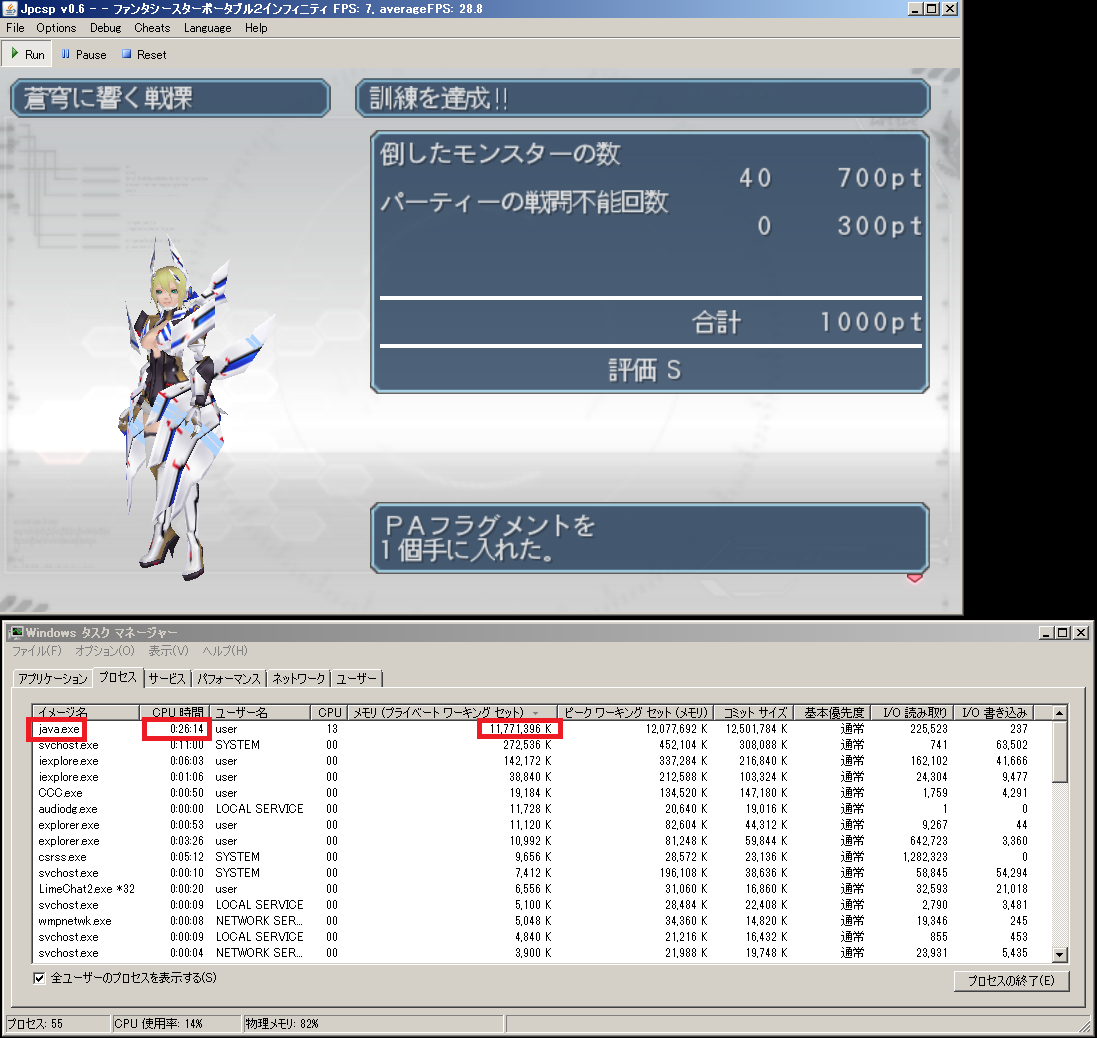Click the Task Manager title bar icon
The width and height of the screenshot is (1097, 1038).
15,632
